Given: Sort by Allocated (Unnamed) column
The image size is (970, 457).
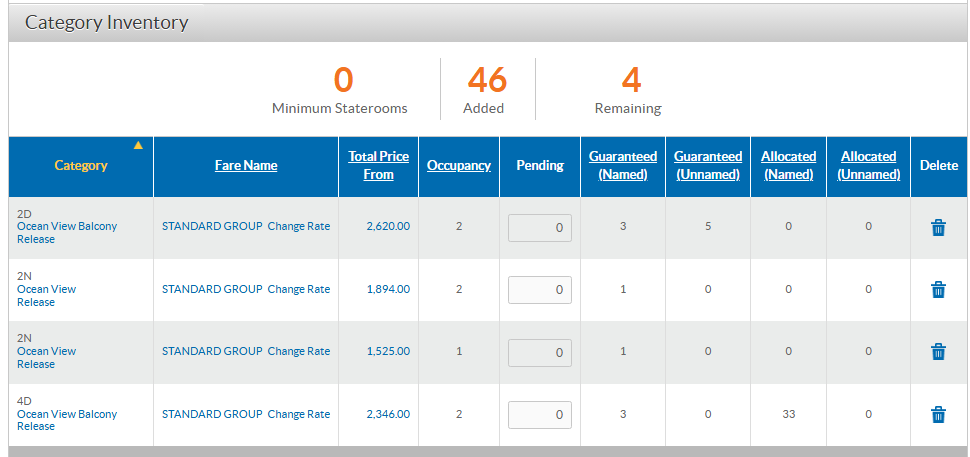Looking at the screenshot, I should [x=869, y=165].
